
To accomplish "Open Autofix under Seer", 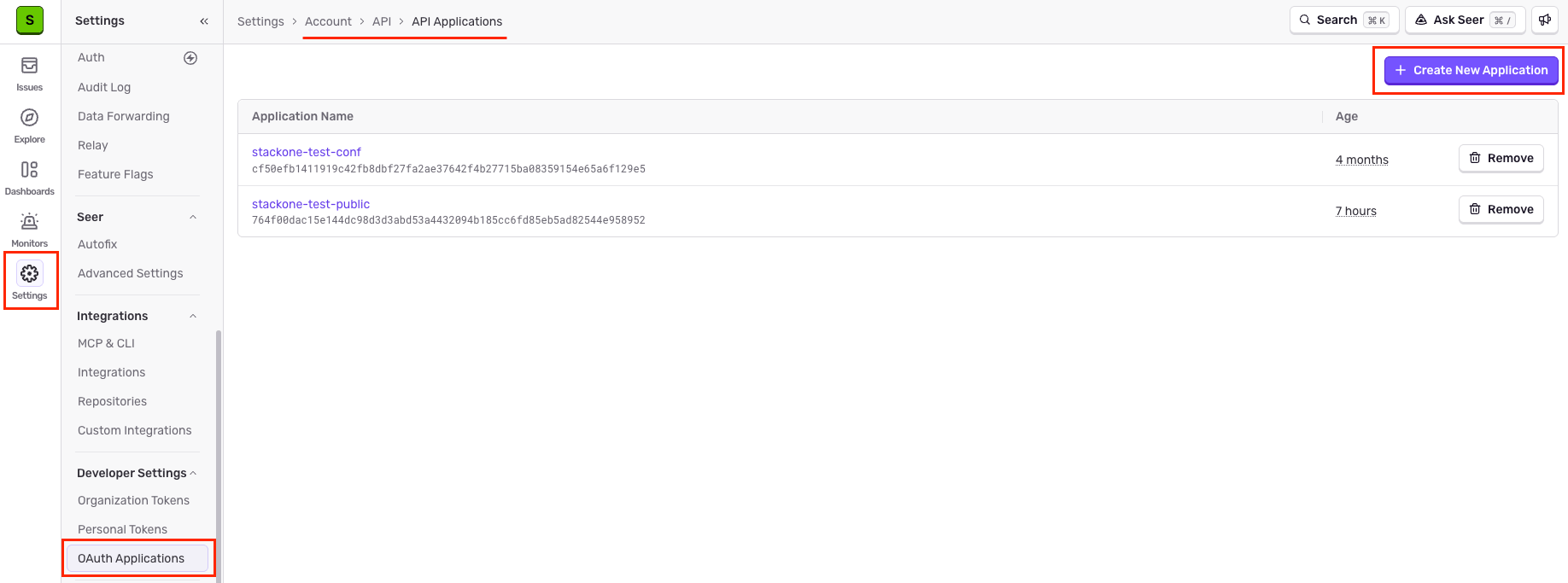I will [97, 244].
